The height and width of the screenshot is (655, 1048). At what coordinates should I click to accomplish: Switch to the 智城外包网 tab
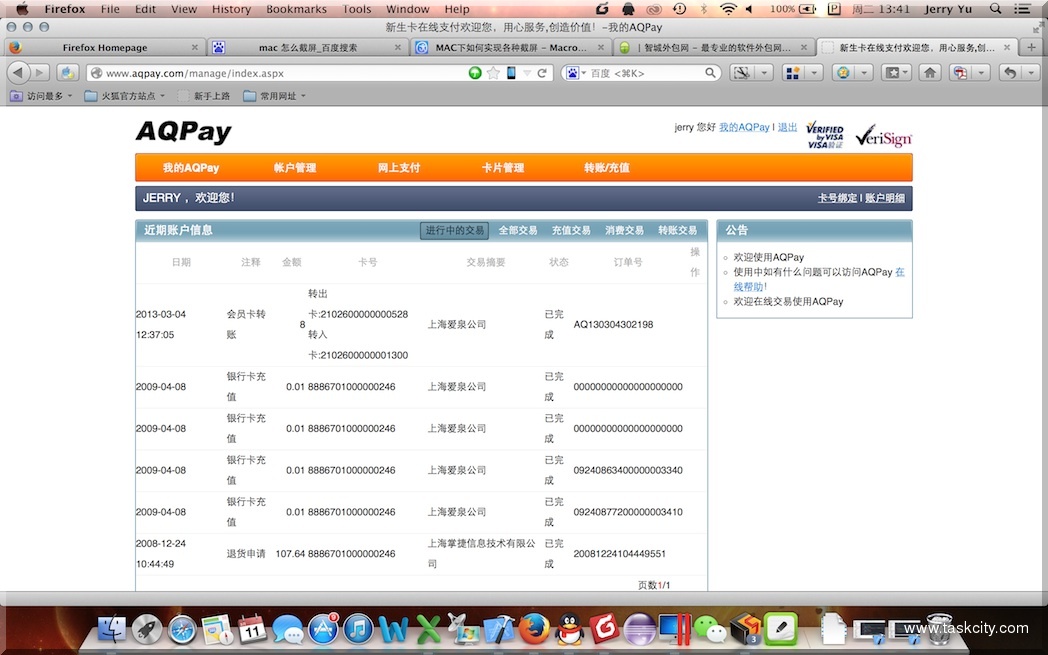point(713,47)
